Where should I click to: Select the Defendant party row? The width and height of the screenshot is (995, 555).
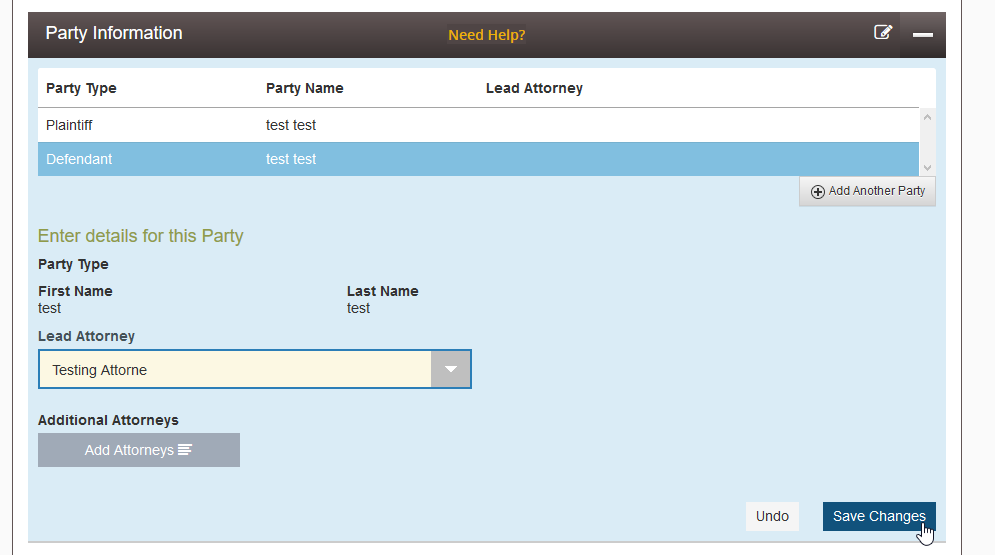pos(478,159)
